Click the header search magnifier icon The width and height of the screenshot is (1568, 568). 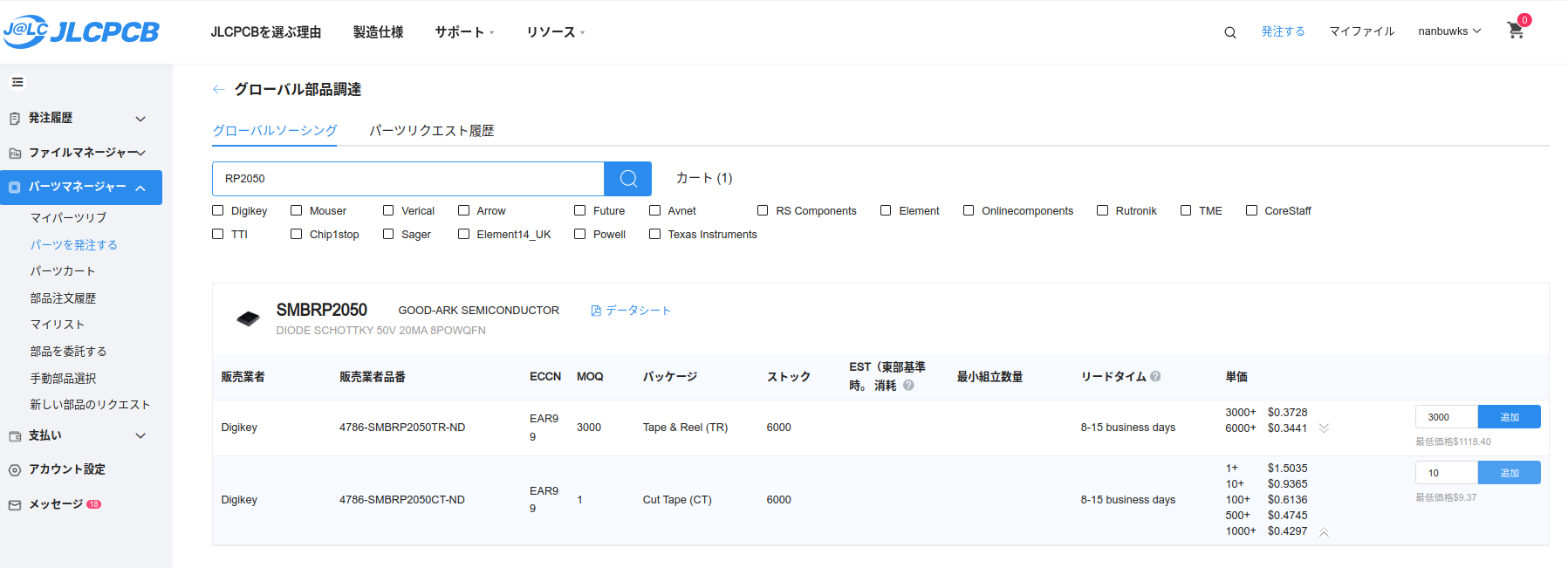pyautogui.click(x=1230, y=32)
